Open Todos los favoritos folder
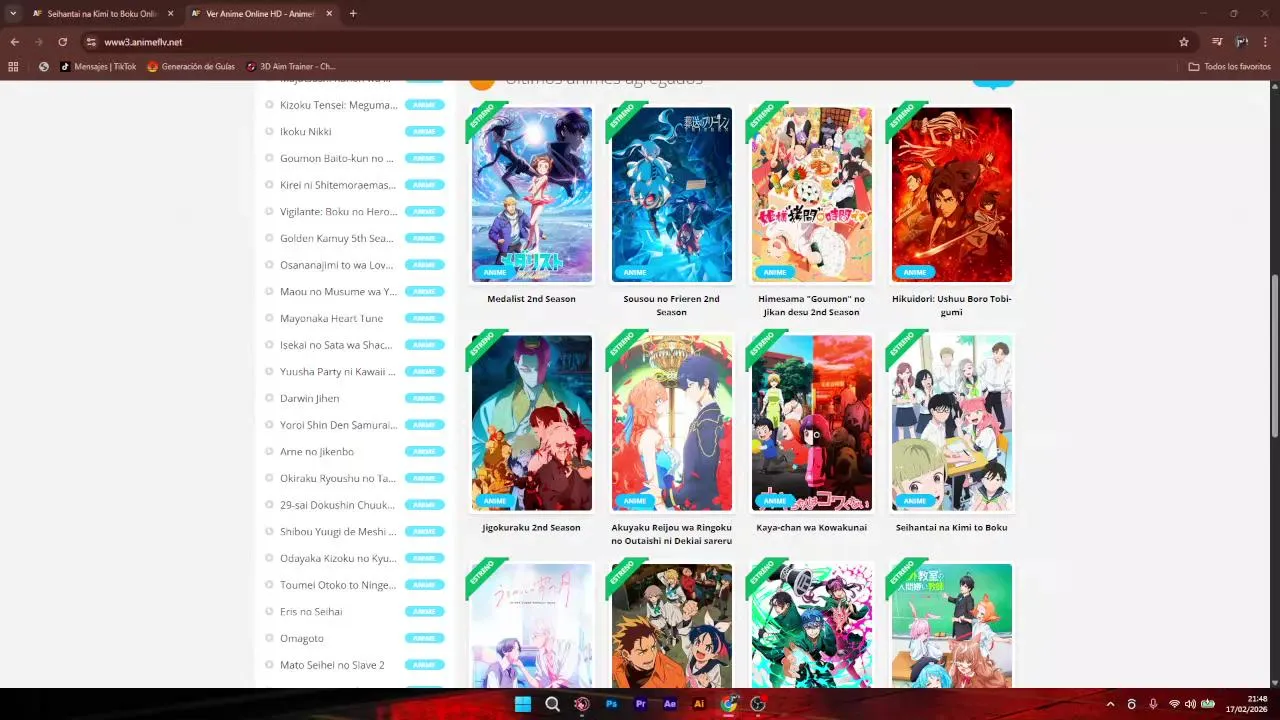1280x720 pixels. tap(1229, 67)
